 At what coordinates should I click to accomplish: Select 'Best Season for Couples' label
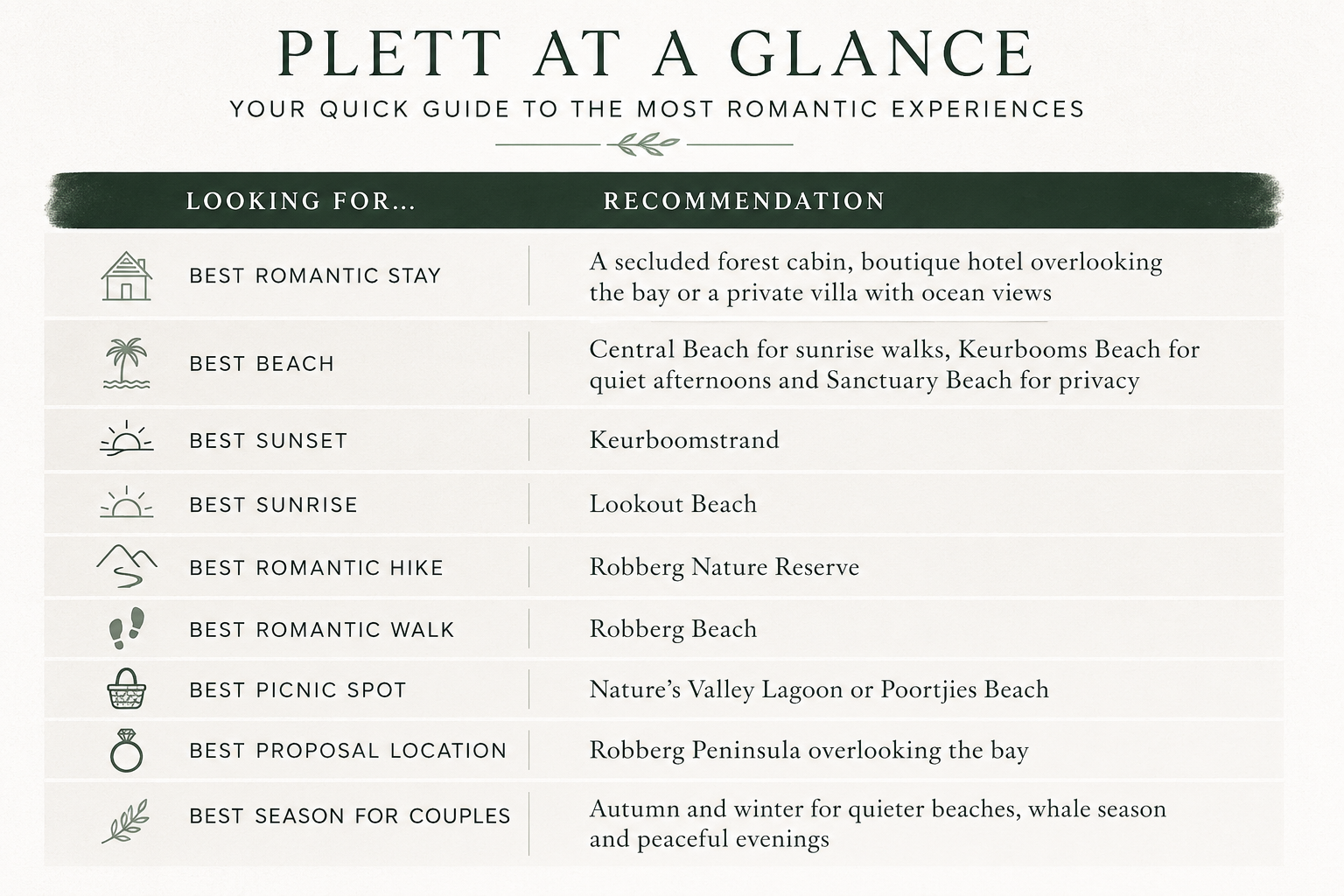pos(350,816)
